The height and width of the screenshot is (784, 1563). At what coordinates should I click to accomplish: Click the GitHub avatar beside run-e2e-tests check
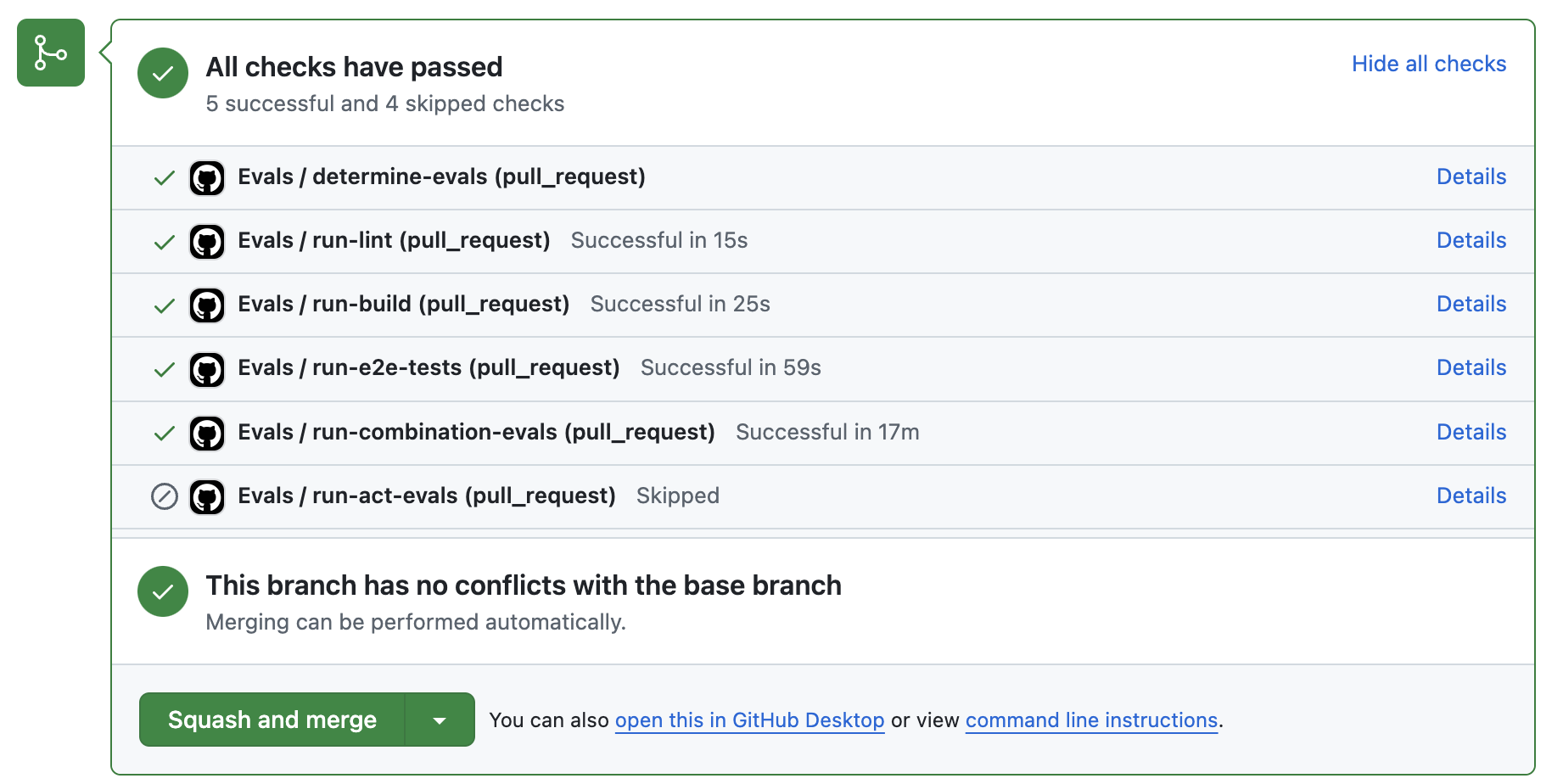(207, 369)
